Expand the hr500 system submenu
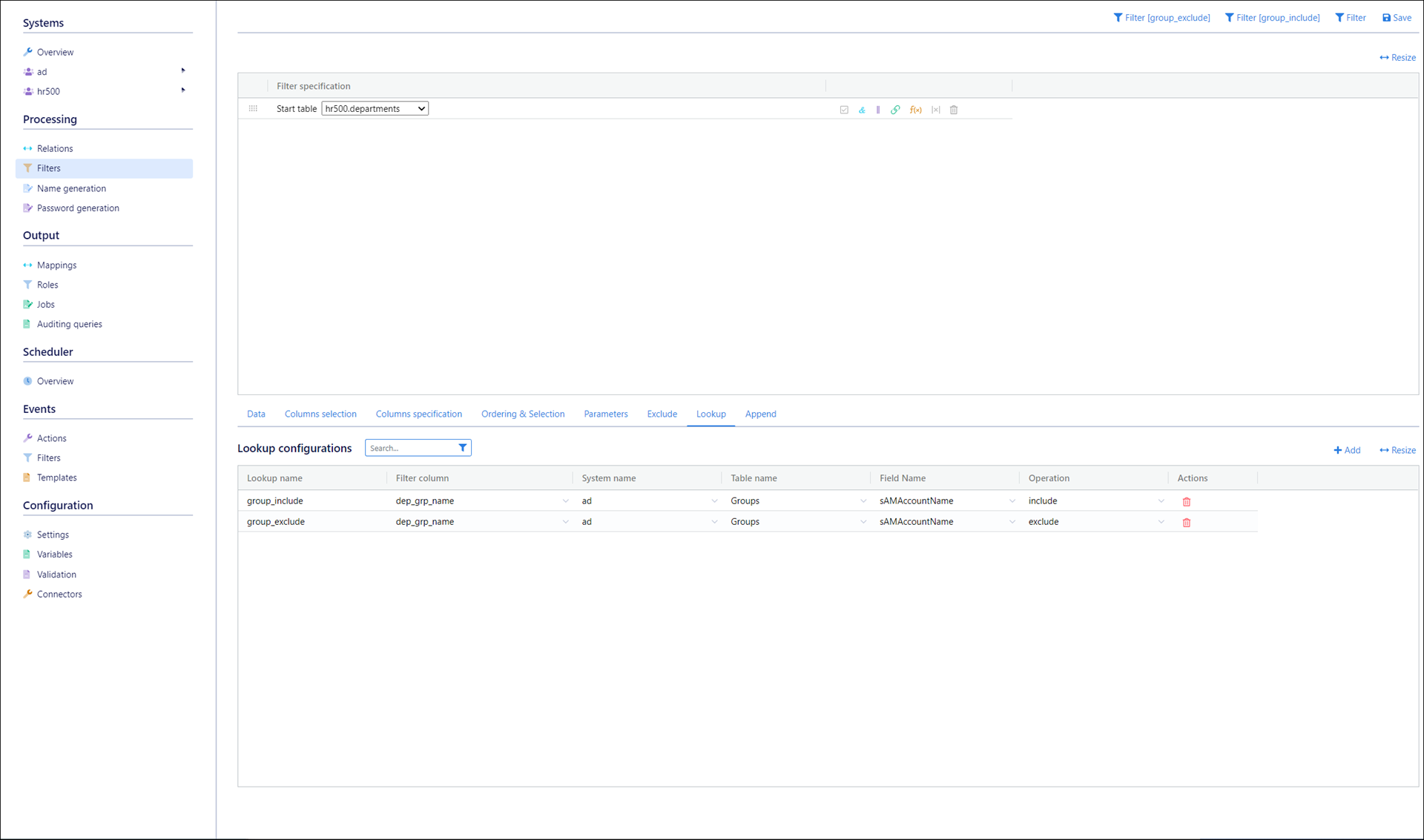 pos(183,90)
